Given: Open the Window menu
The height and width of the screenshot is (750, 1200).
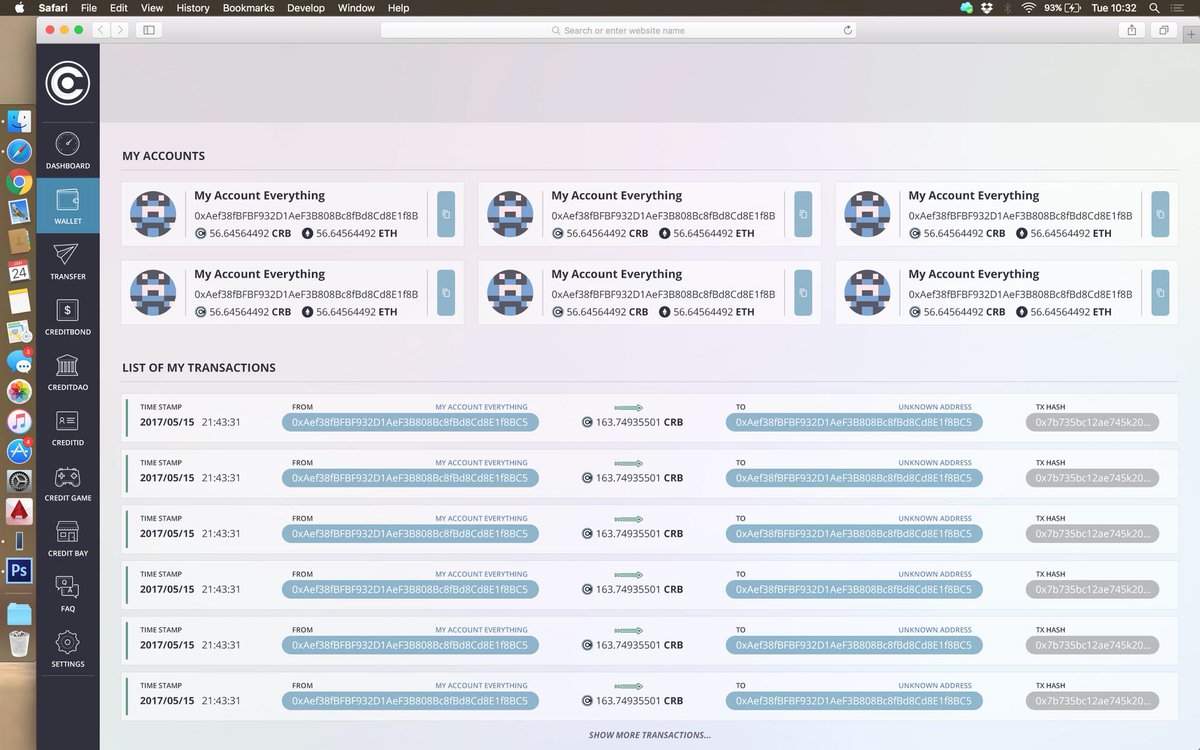Looking at the screenshot, I should 357,8.
